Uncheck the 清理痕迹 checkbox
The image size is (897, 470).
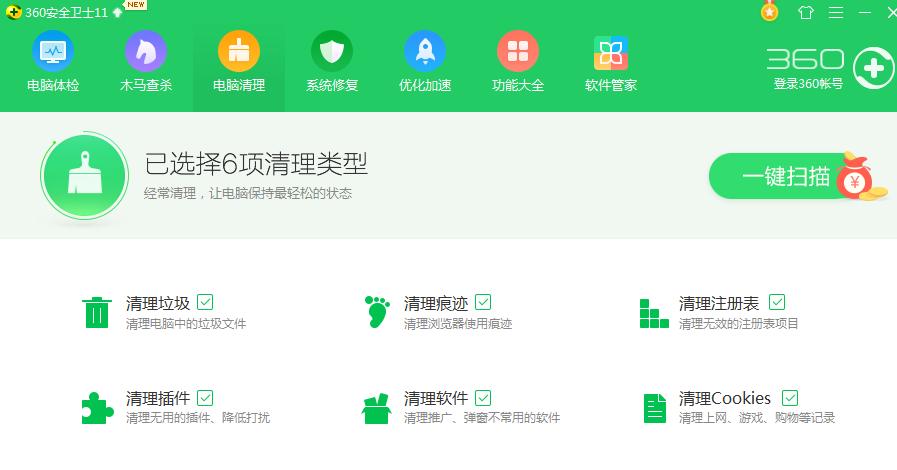click(x=483, y=302)
